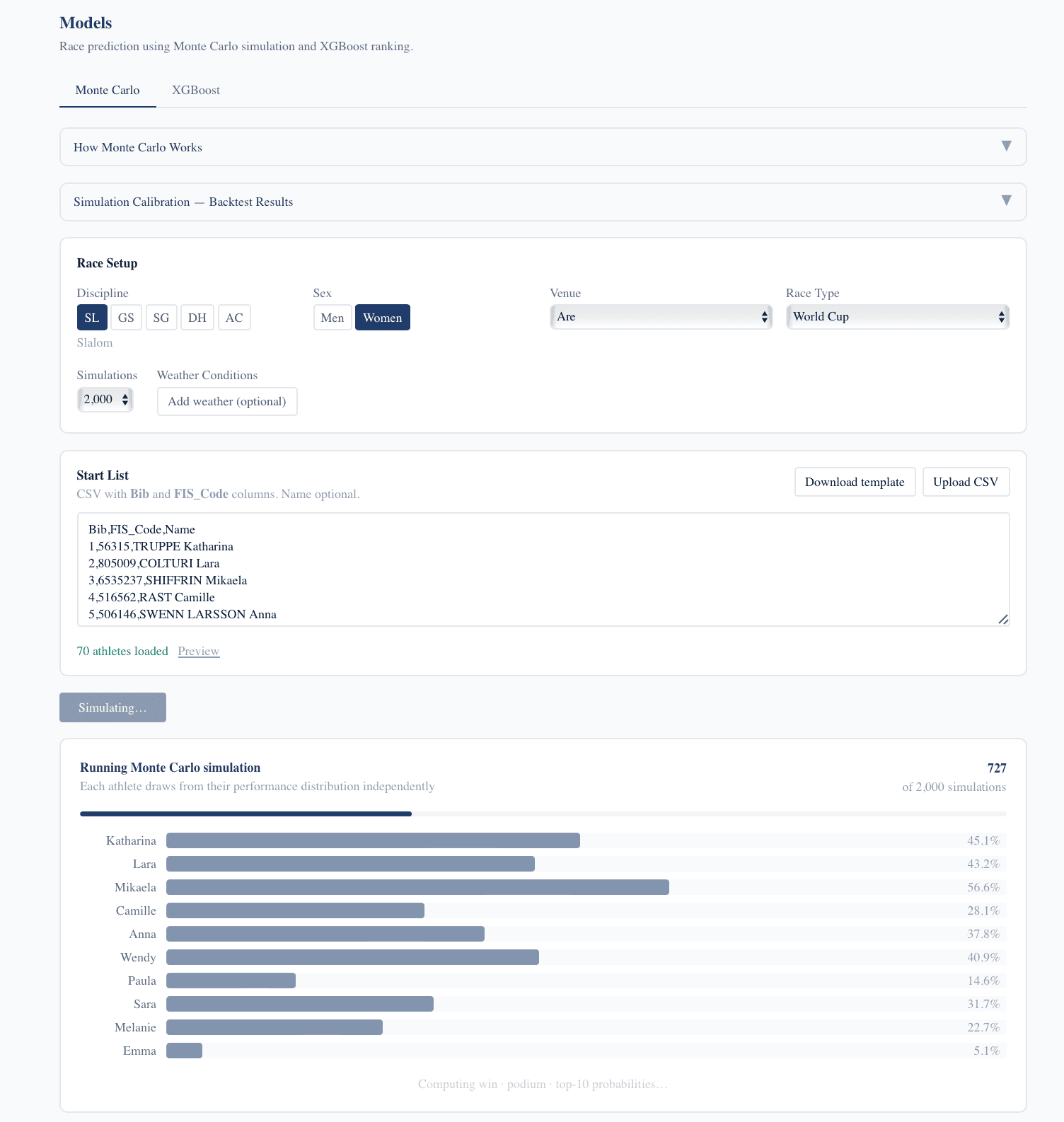Choose GS discipline option

pyautogui.click(x=126, y=318)
